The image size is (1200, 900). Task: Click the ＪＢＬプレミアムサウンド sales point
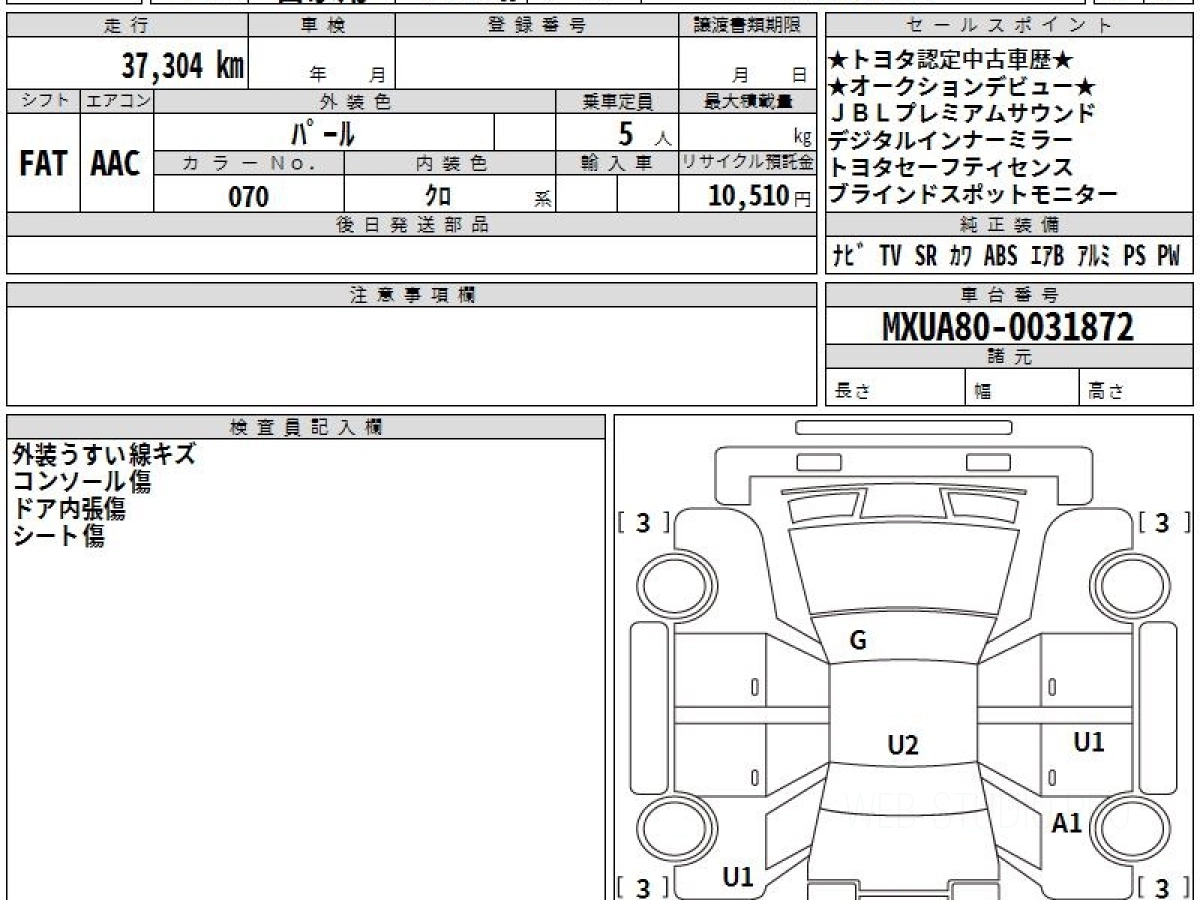click(x=961, y=114)
